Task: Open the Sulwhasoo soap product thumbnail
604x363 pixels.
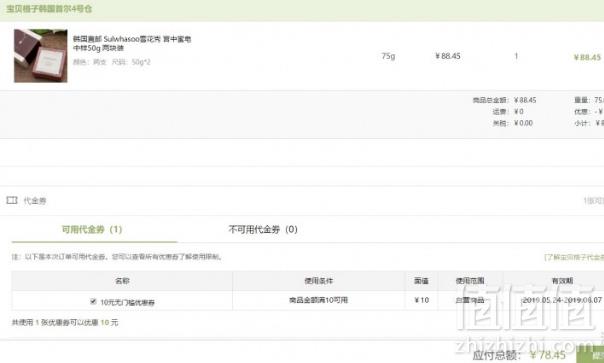Action: coord(40,55)
